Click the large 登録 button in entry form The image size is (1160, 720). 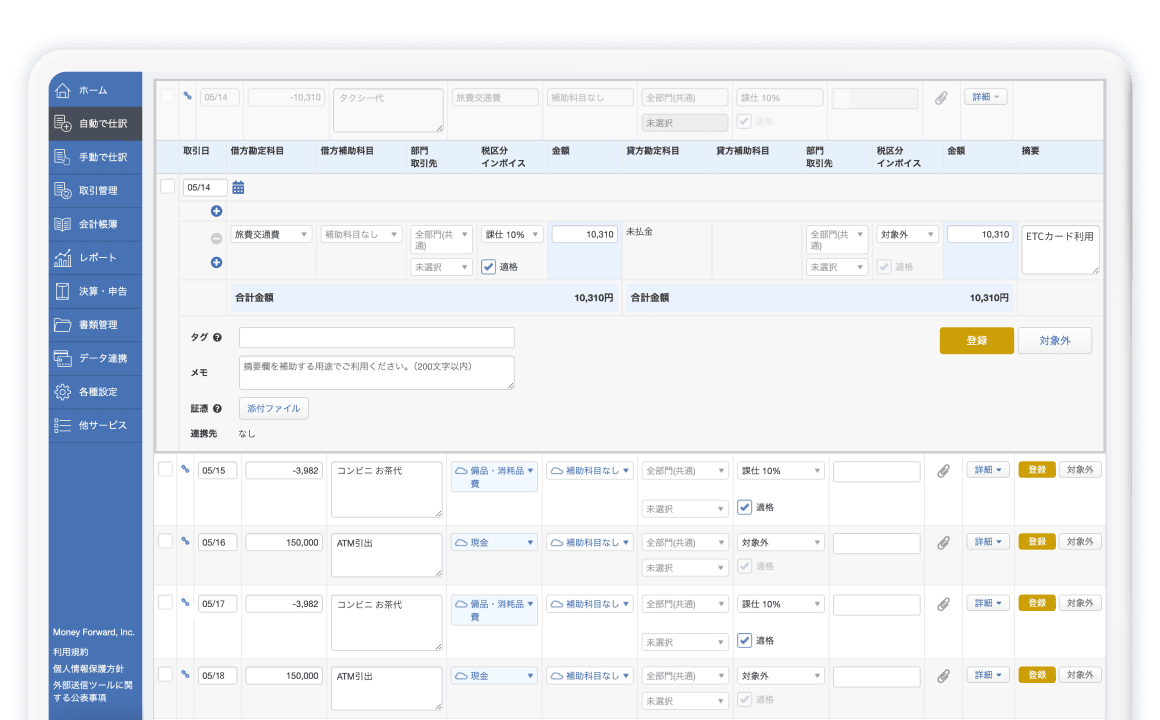[976, 340]
